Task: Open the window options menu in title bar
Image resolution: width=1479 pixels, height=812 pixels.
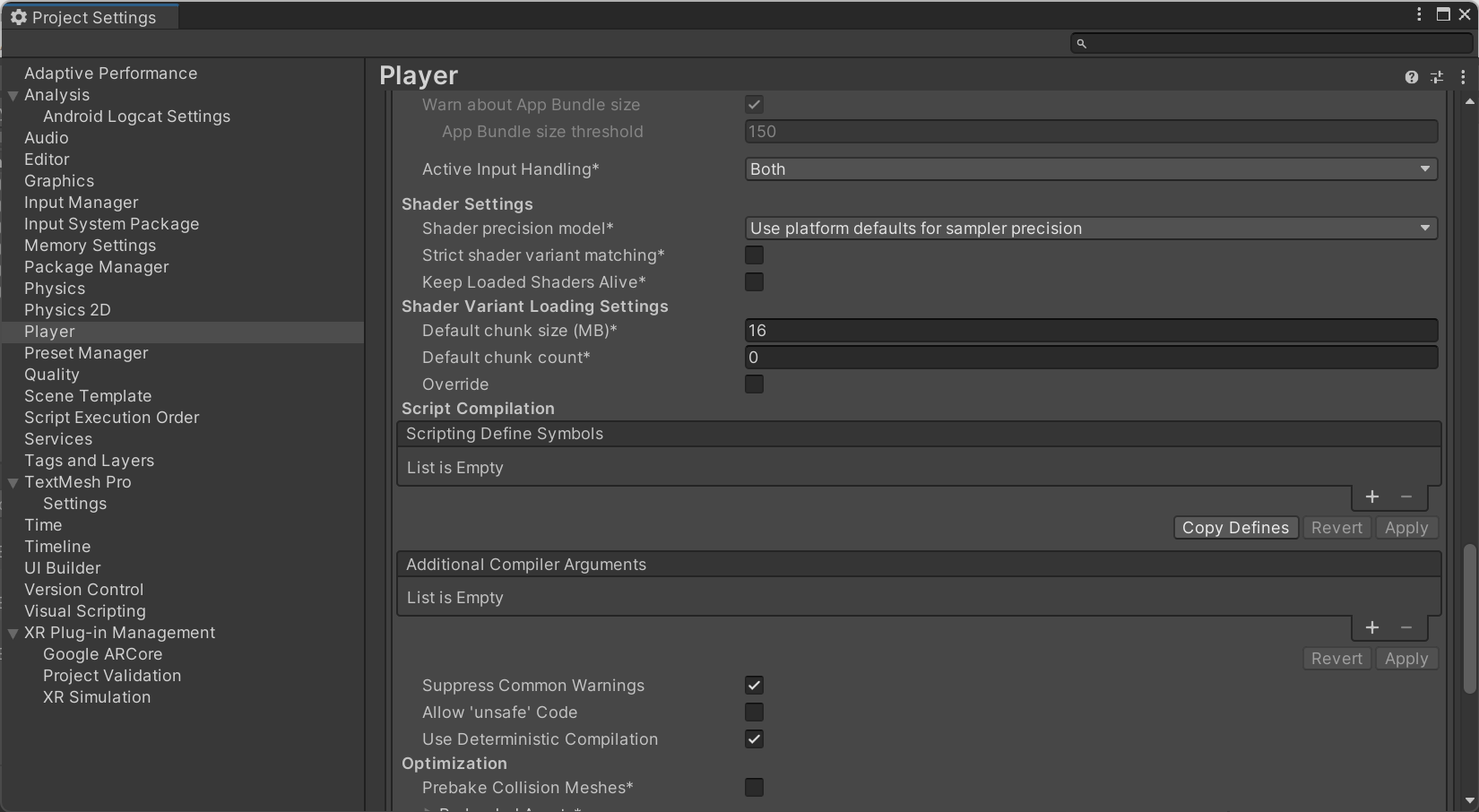Action: pos(1419,14)
